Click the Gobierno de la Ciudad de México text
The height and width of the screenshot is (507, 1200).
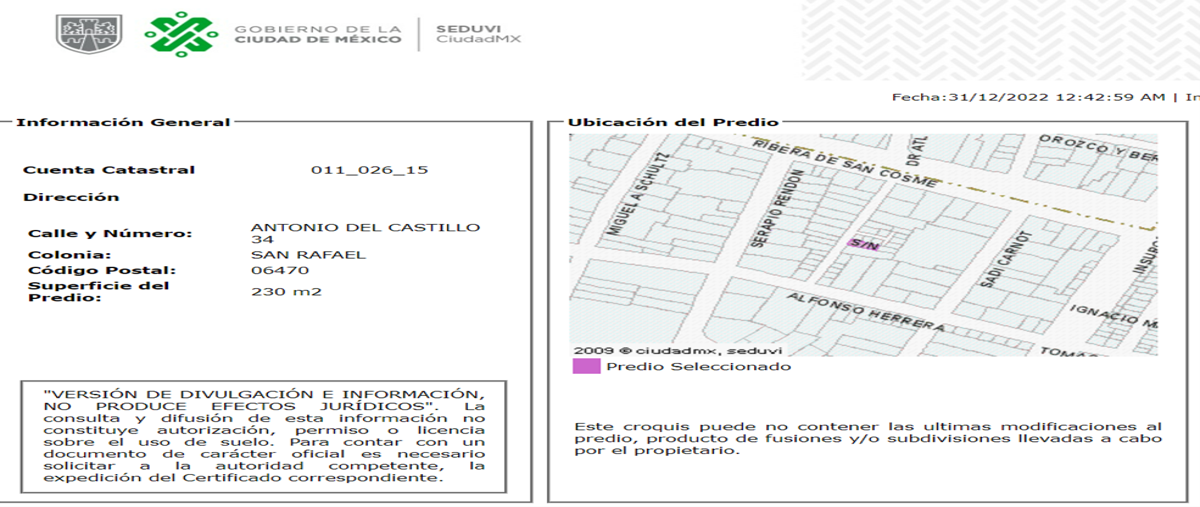pyautogui.click(x=318, y=35)
